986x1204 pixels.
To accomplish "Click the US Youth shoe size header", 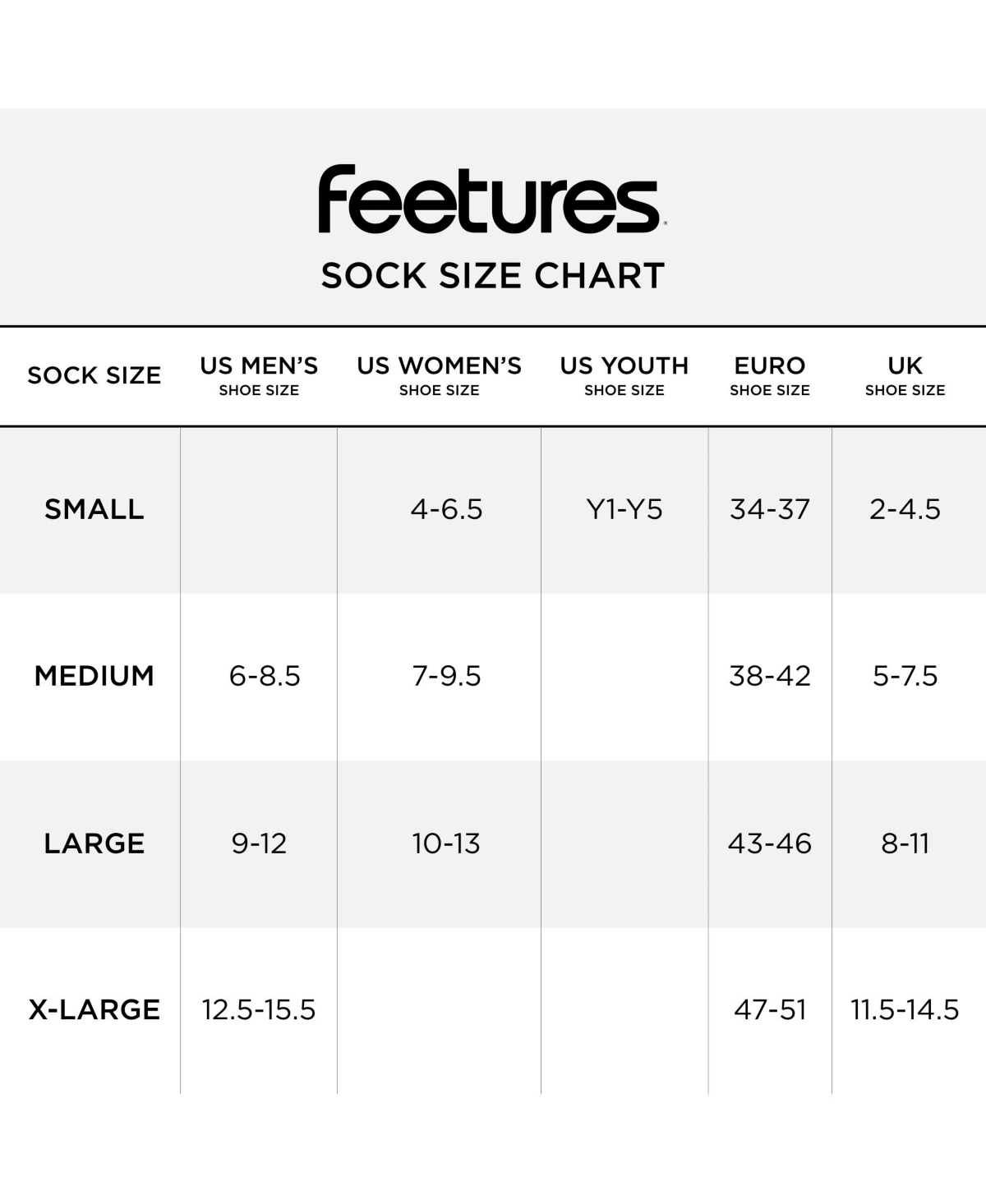I will [624, 375].
